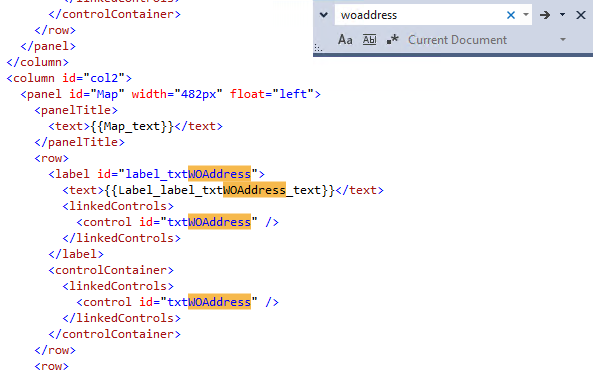Click the column id="col2" line
Screen dimensions: 593x375
(x=69, y=78)
